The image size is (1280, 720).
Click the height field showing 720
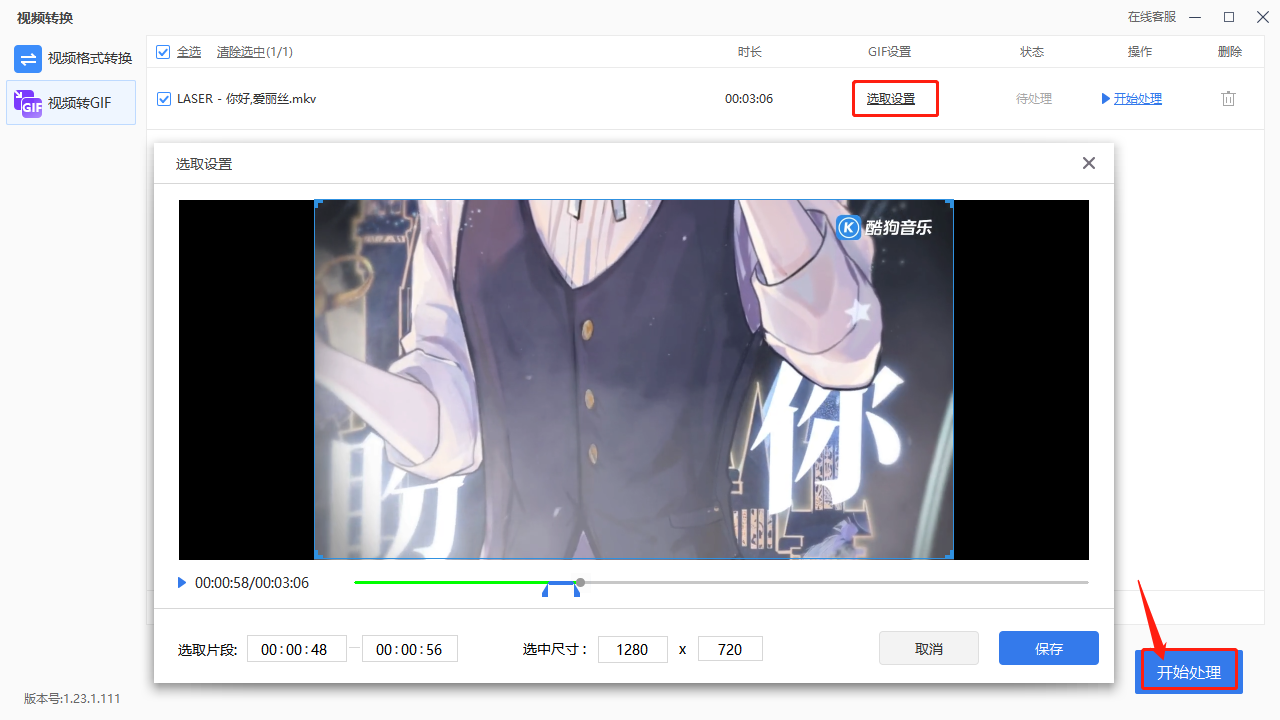coord(730,649)
